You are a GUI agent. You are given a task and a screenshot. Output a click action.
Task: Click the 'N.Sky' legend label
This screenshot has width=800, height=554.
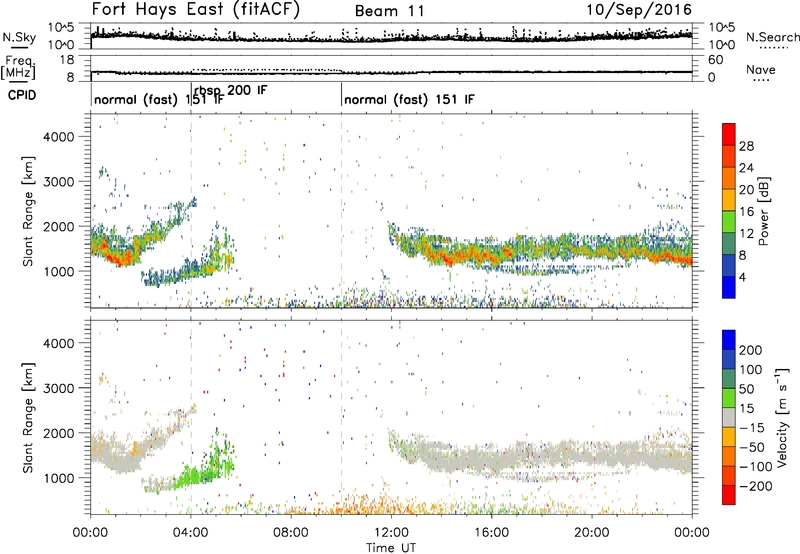tap(19, 37)
